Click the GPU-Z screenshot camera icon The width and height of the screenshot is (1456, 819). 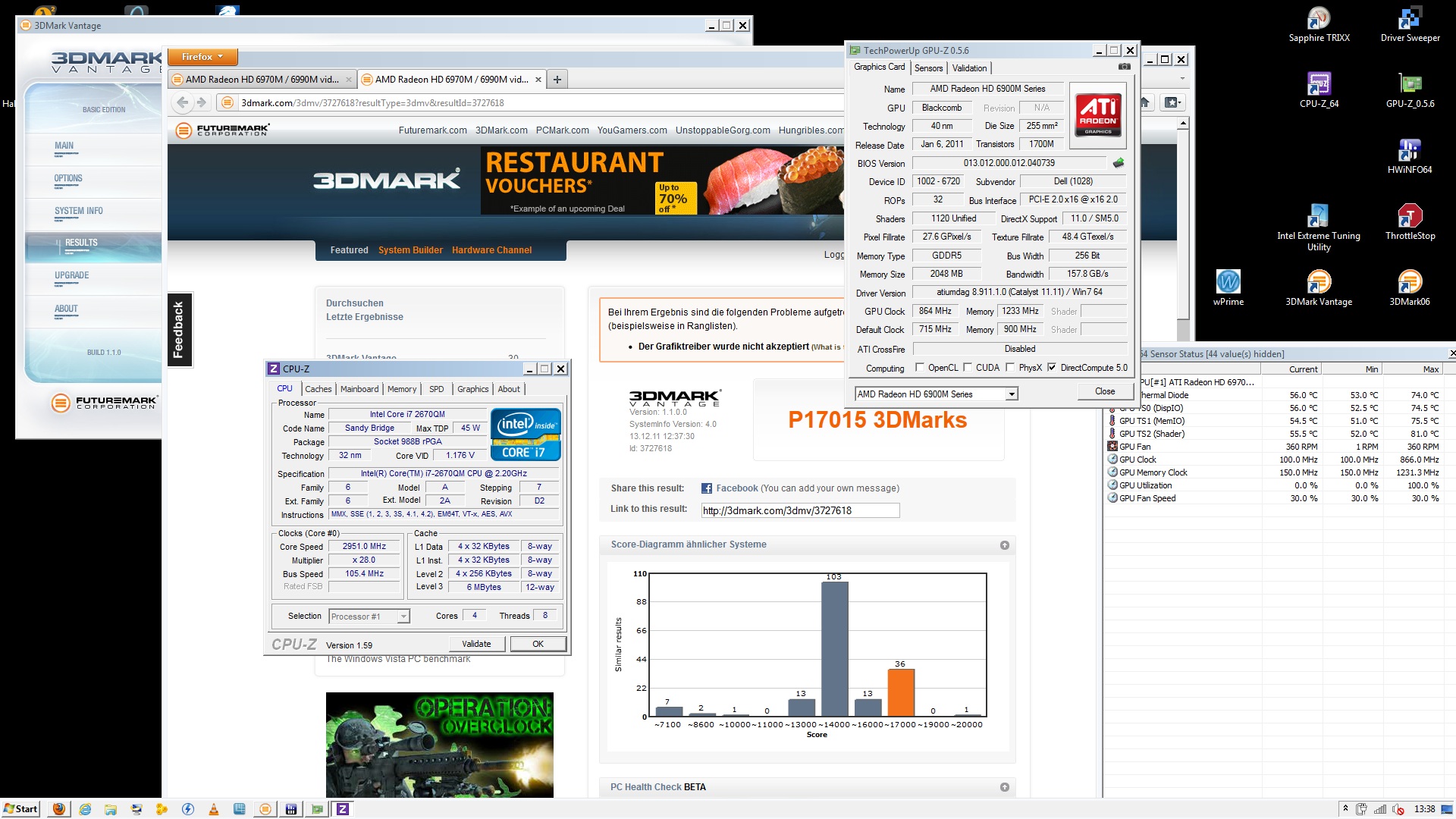[x=1125, y=67]
